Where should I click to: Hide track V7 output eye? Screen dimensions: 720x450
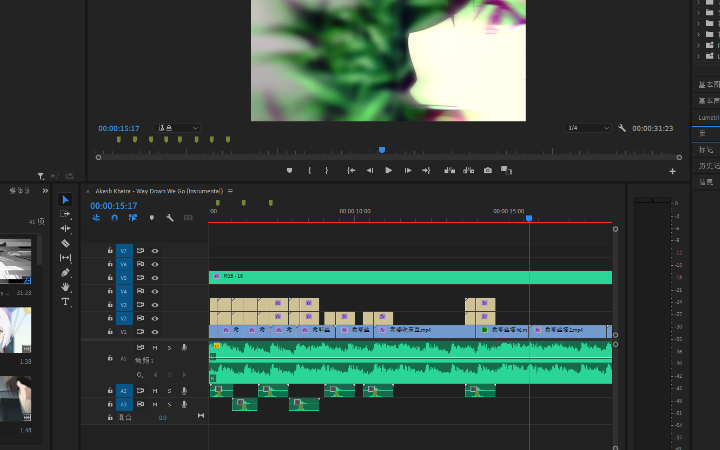click(155, 251)
